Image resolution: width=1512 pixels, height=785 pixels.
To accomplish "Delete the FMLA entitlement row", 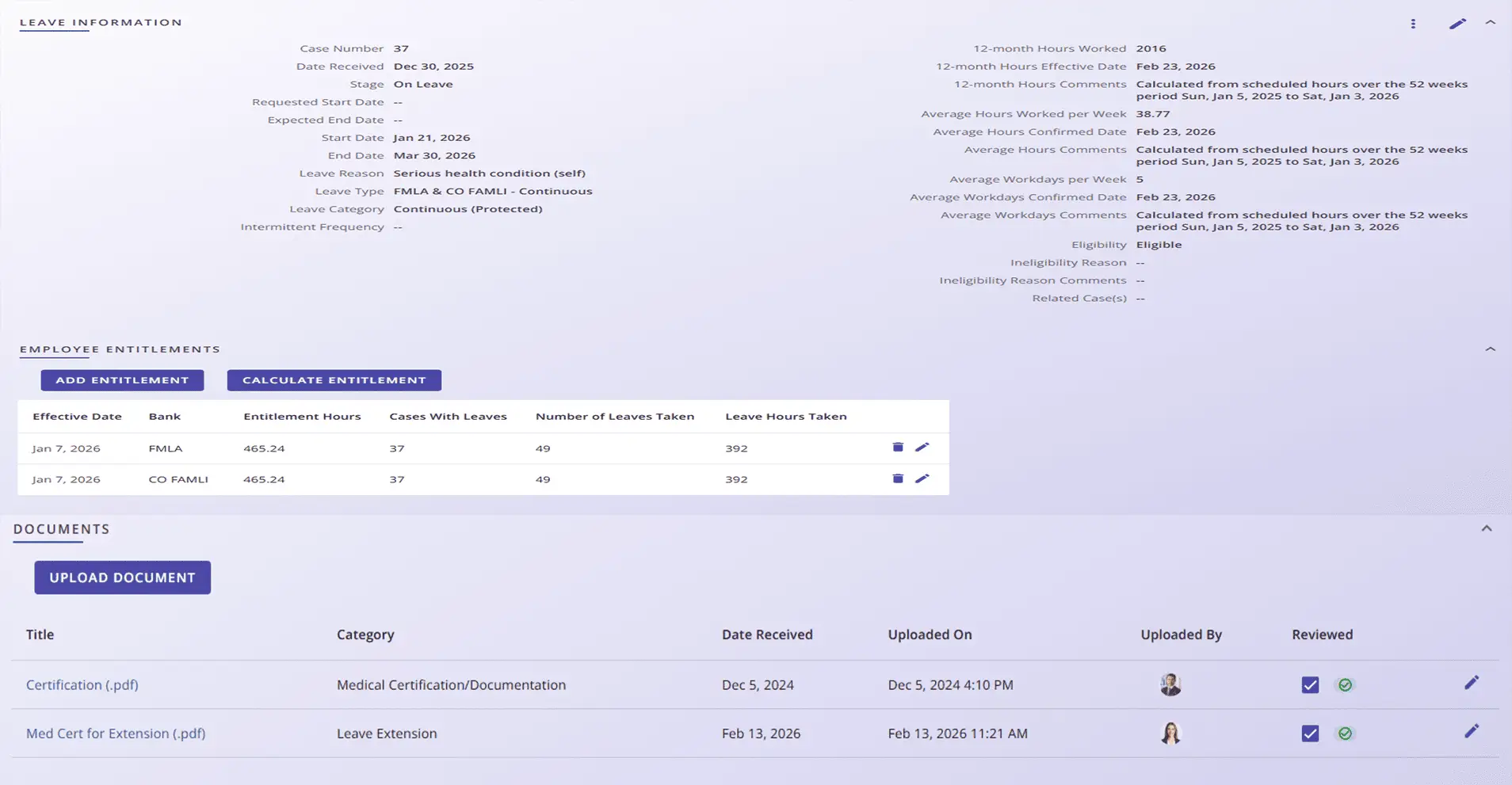I will pos(898,448).
